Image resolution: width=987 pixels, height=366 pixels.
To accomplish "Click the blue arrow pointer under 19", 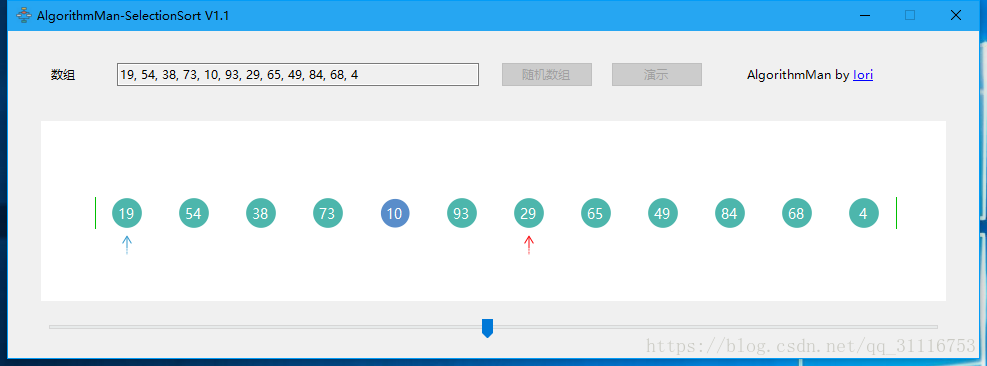I will pyautogui.click(x=127, y=245).
